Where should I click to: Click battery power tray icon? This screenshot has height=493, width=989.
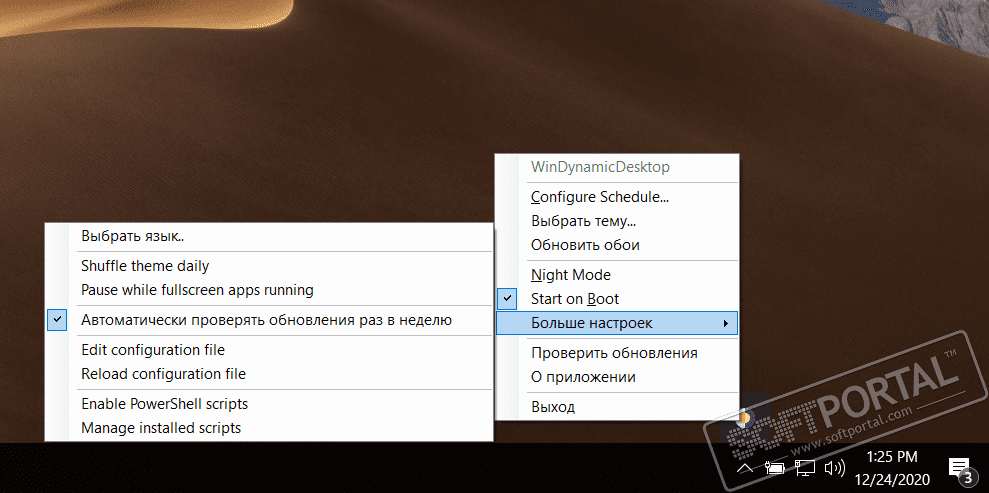(x=773, y=468)
